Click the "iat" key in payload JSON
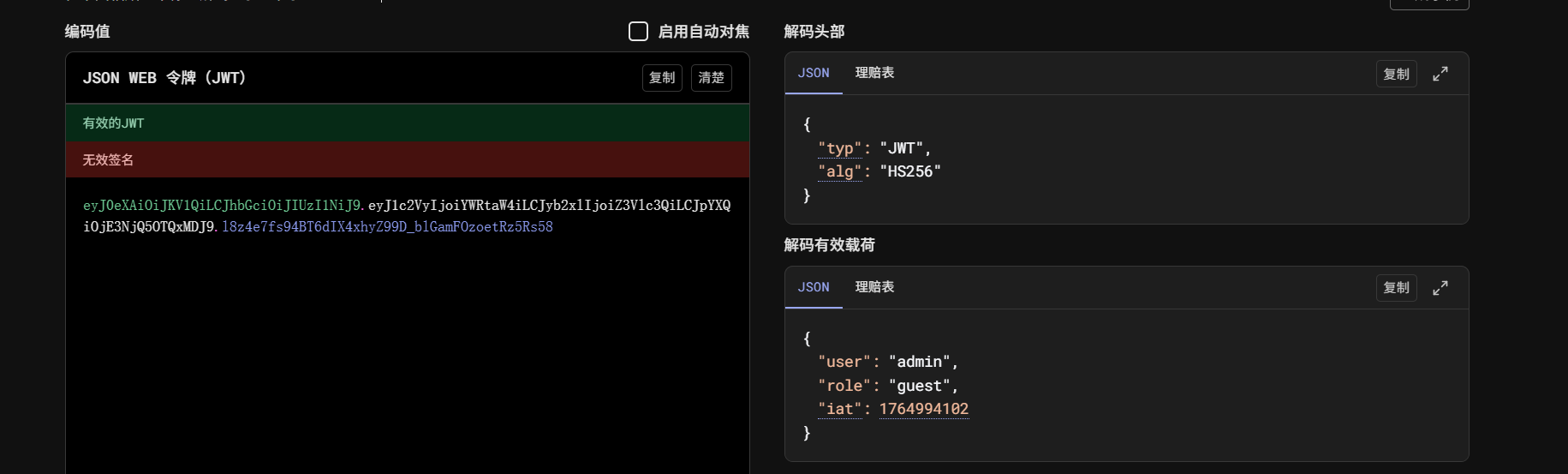The width and height of the screenshot is (1568, 474). tap(839, 409)
